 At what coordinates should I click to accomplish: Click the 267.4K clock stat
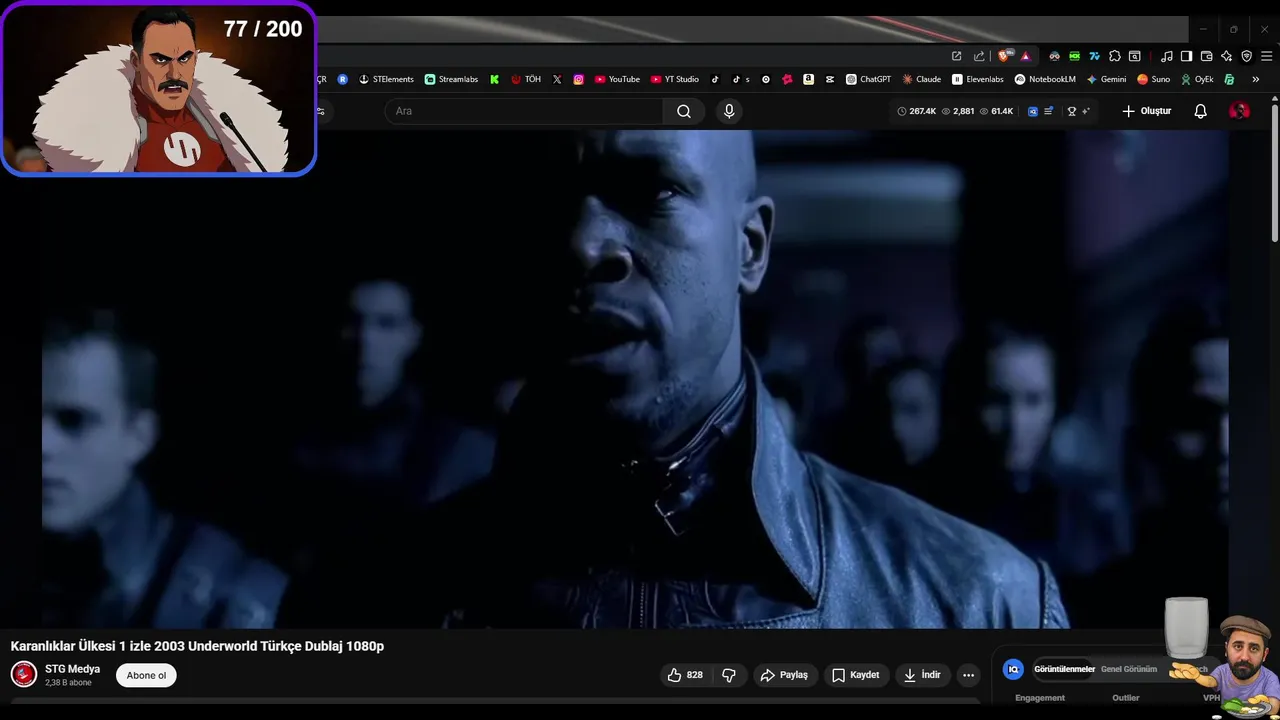pos(916,111)
